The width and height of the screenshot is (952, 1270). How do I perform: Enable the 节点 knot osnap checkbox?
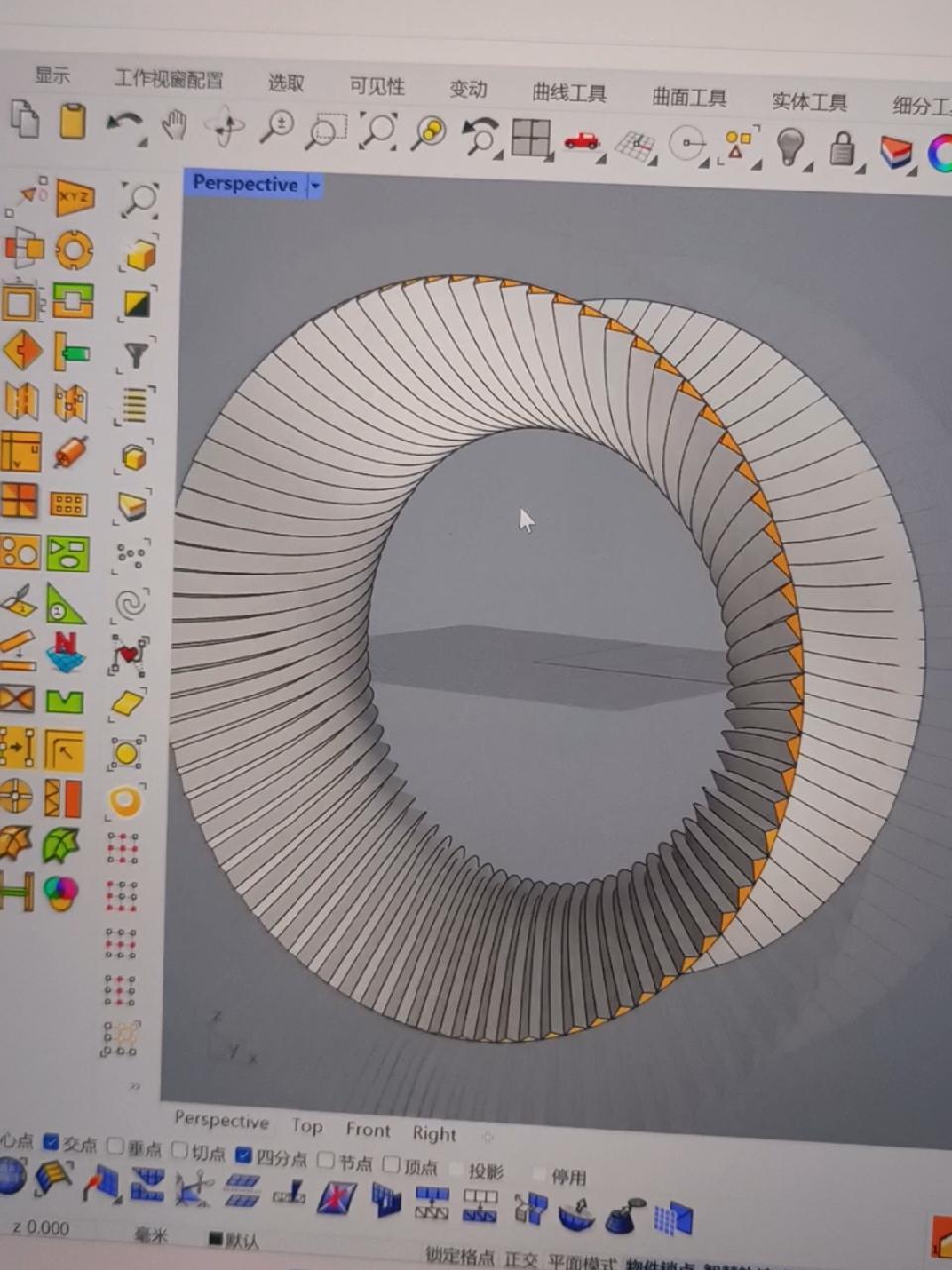[x=326, y=1159]
